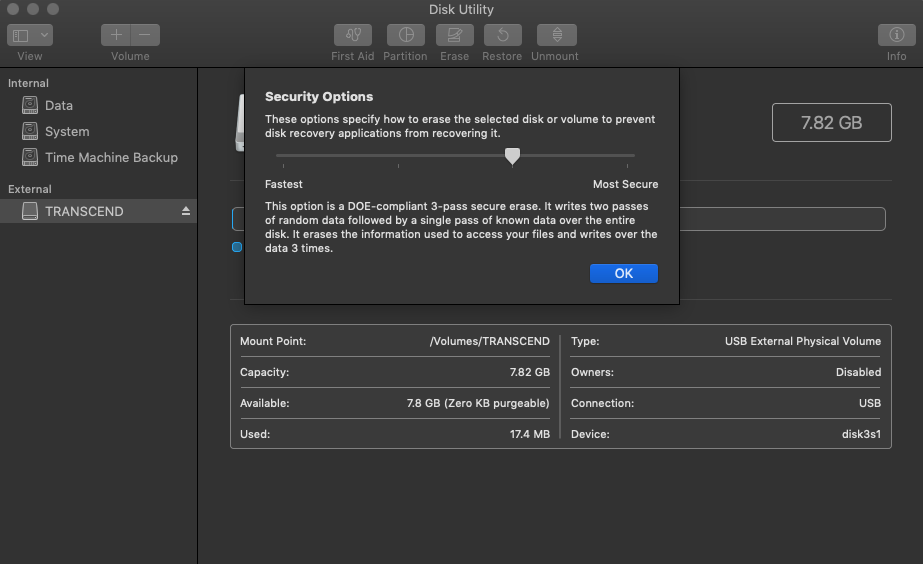
Task: Click the 7.82 GB size box
Action: tap(832, 122)
